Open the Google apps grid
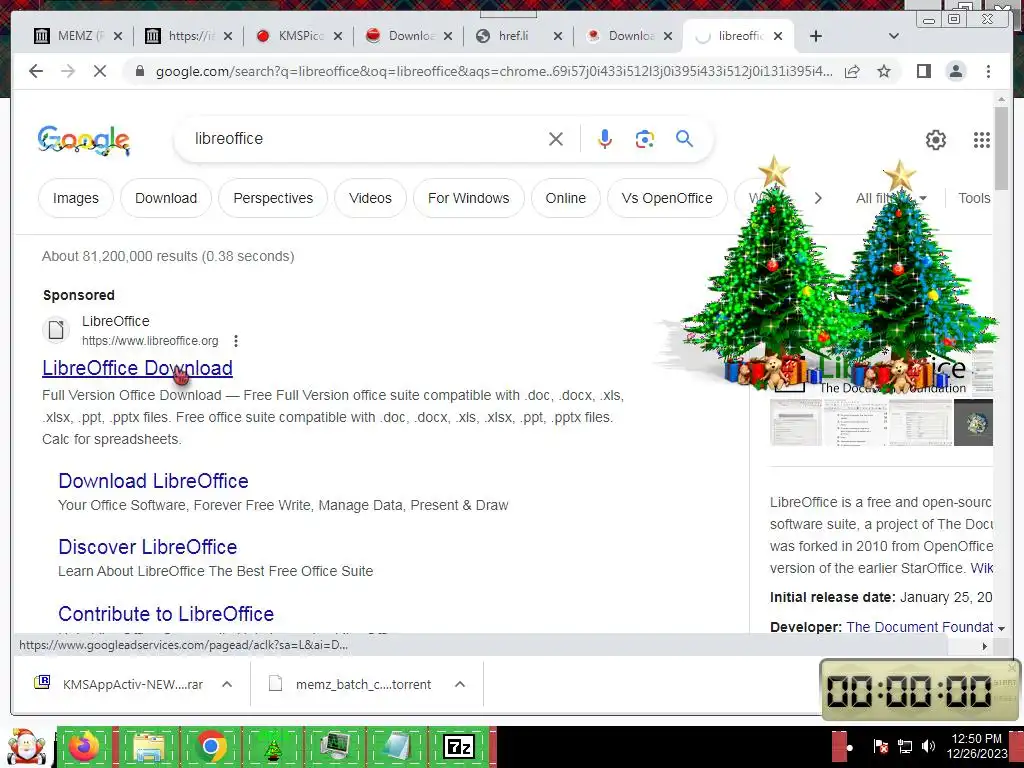The image size is (1024, 768). pos(982,140)
